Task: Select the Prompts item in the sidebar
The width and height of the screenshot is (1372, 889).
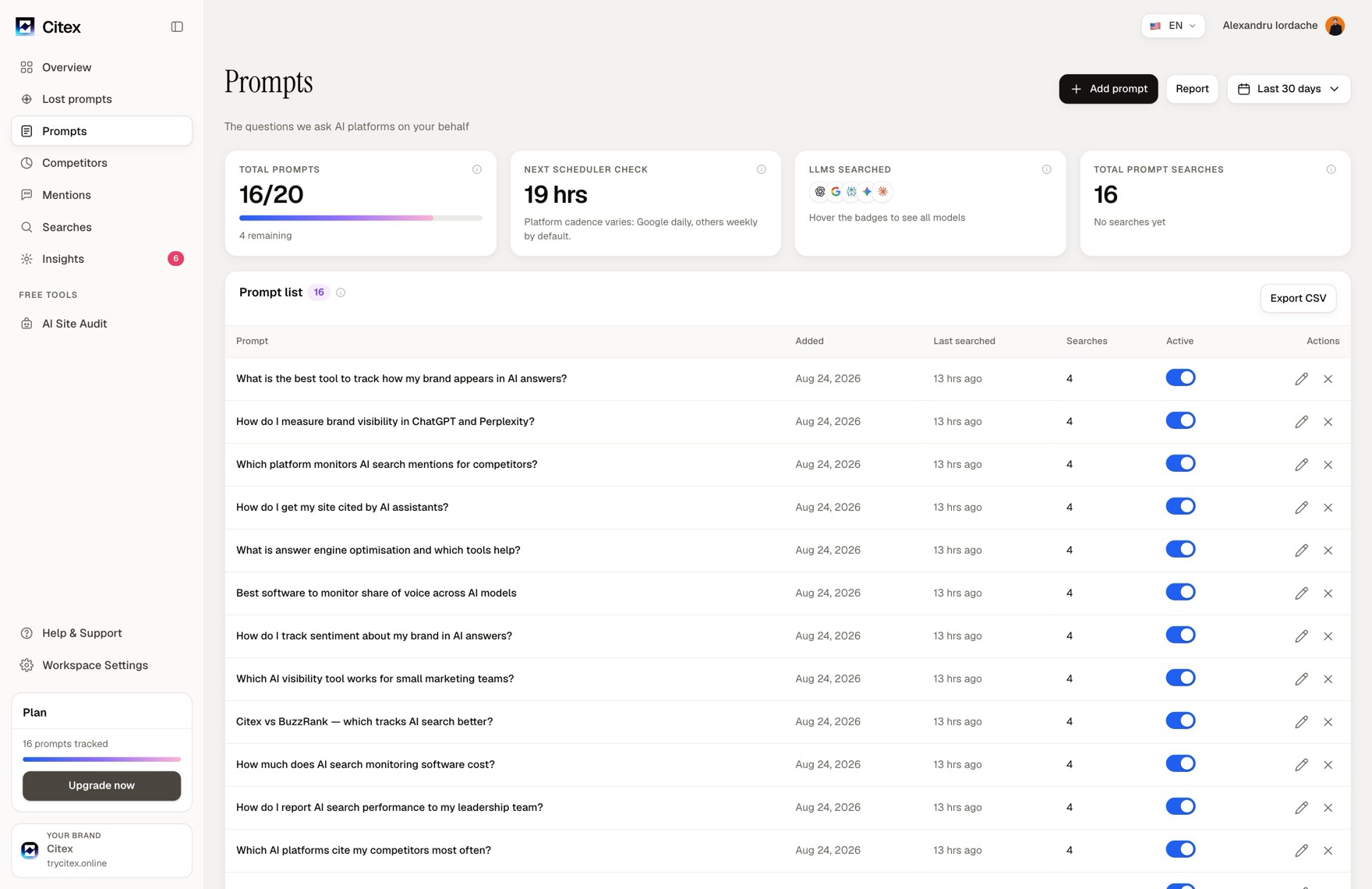Action: point(101,131)
